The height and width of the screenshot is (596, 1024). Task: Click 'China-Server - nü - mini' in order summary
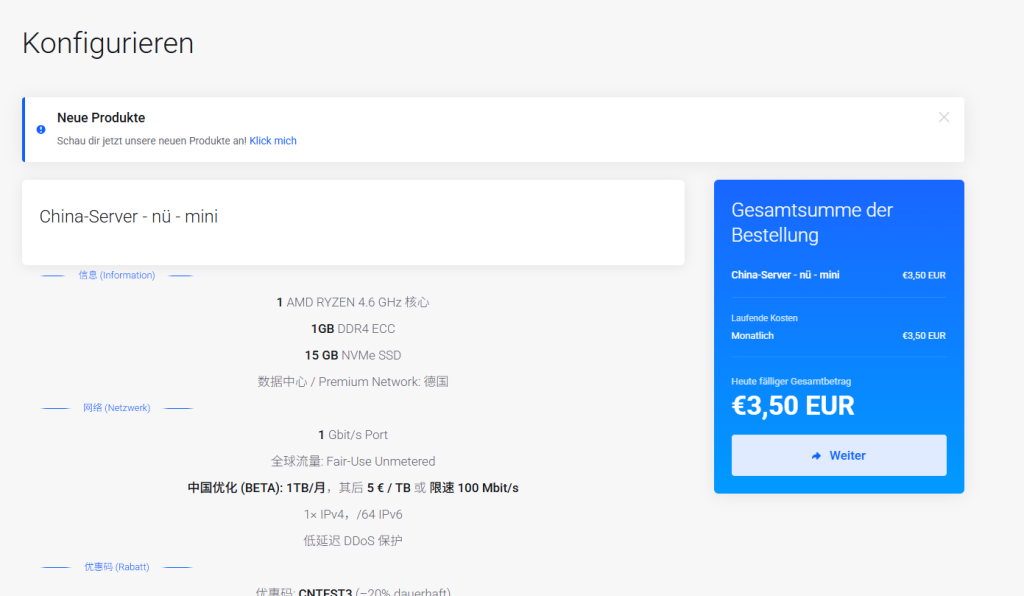[785, 275]
